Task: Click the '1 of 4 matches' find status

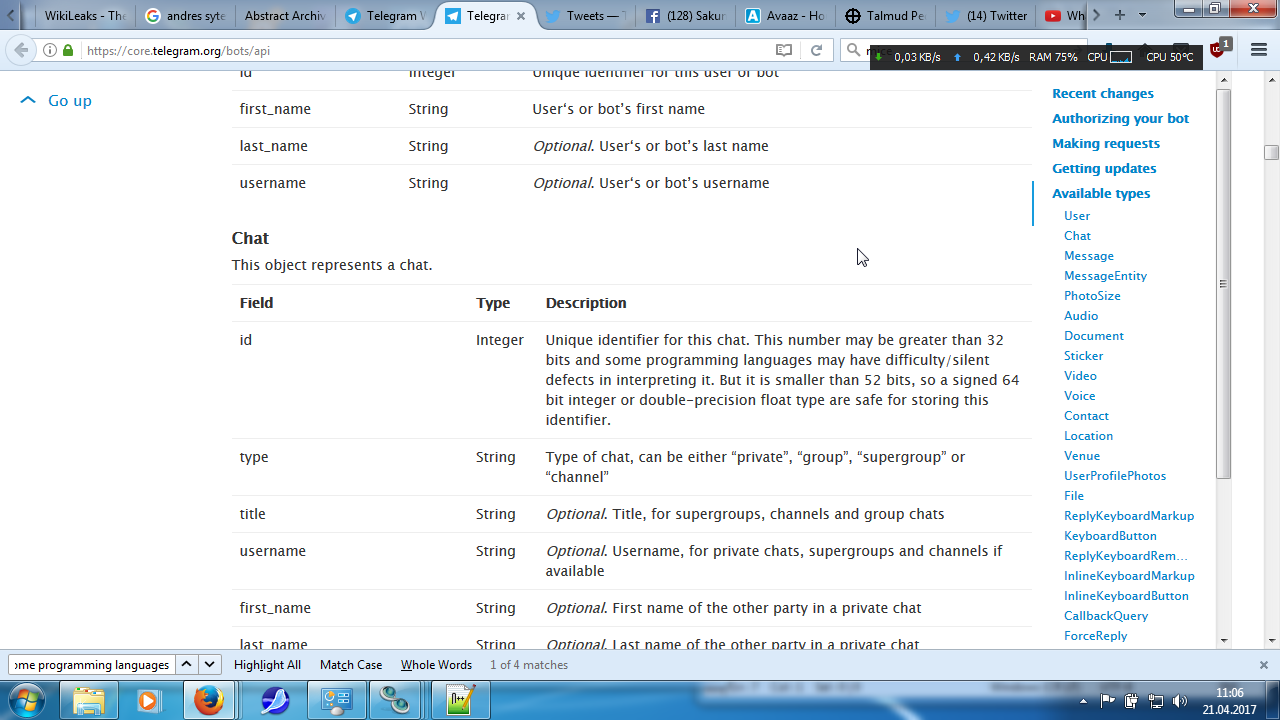Action: (x=529, y=665)
